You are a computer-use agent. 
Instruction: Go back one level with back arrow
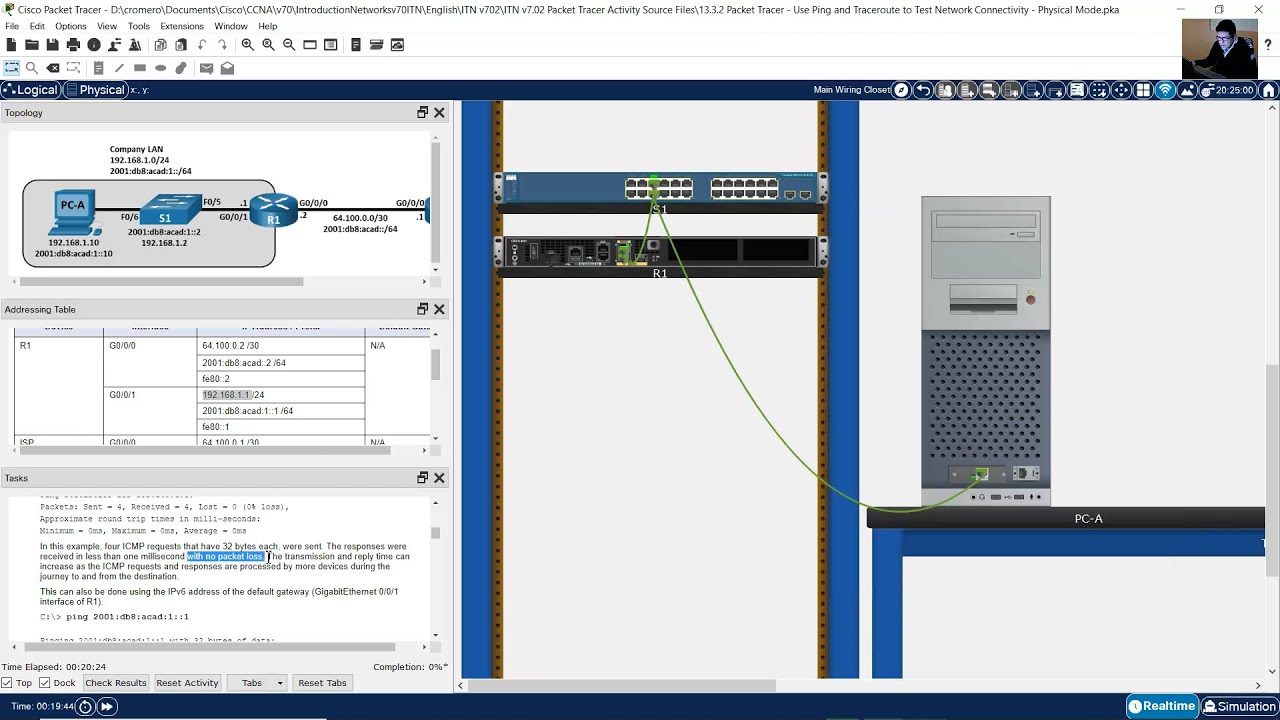point(923,90)
